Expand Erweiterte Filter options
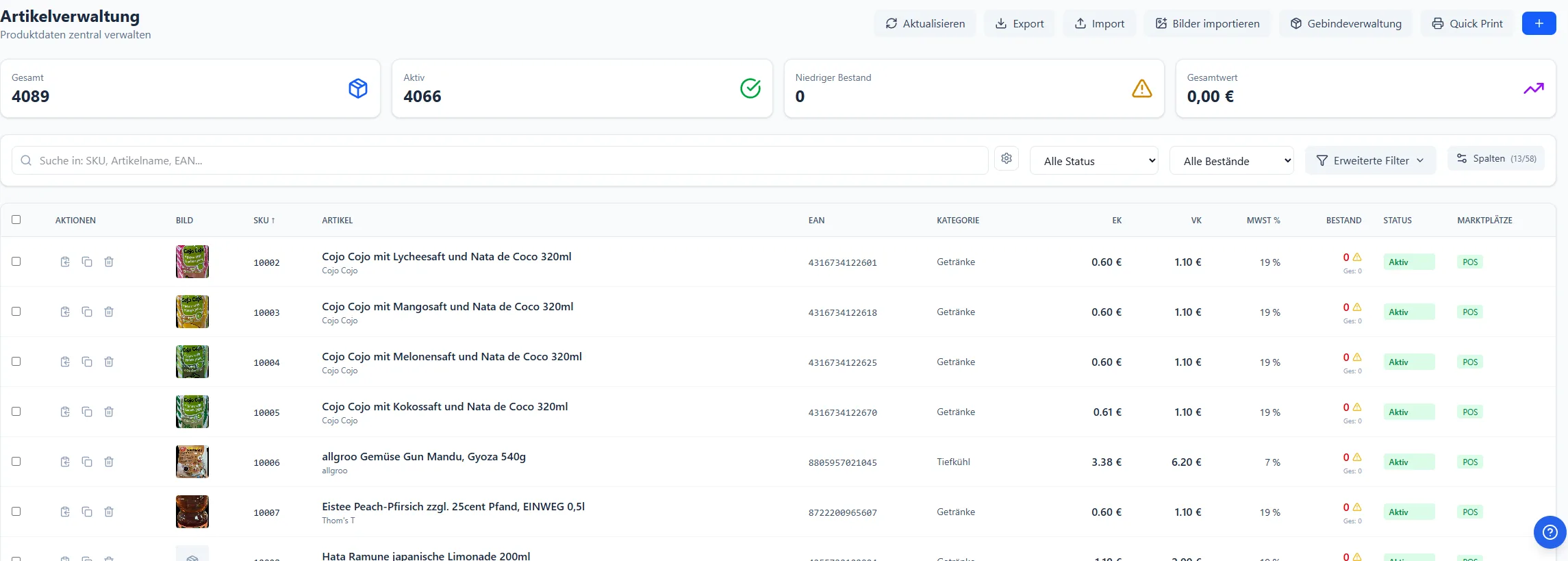Image resolution: width=1568 pixels, height=561 pixels. click(1370, 160)
